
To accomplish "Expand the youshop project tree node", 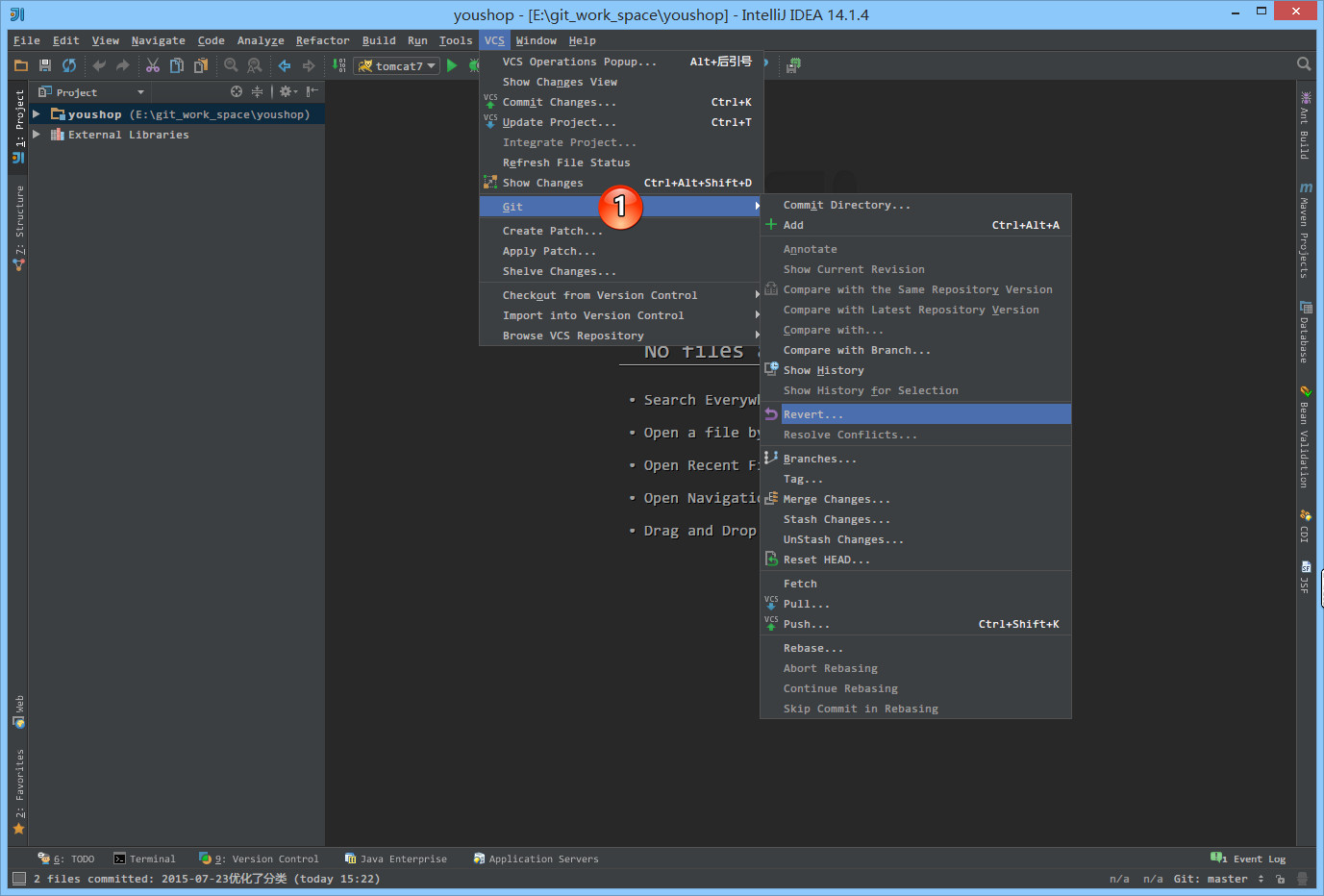I will [x=37, y=114].
